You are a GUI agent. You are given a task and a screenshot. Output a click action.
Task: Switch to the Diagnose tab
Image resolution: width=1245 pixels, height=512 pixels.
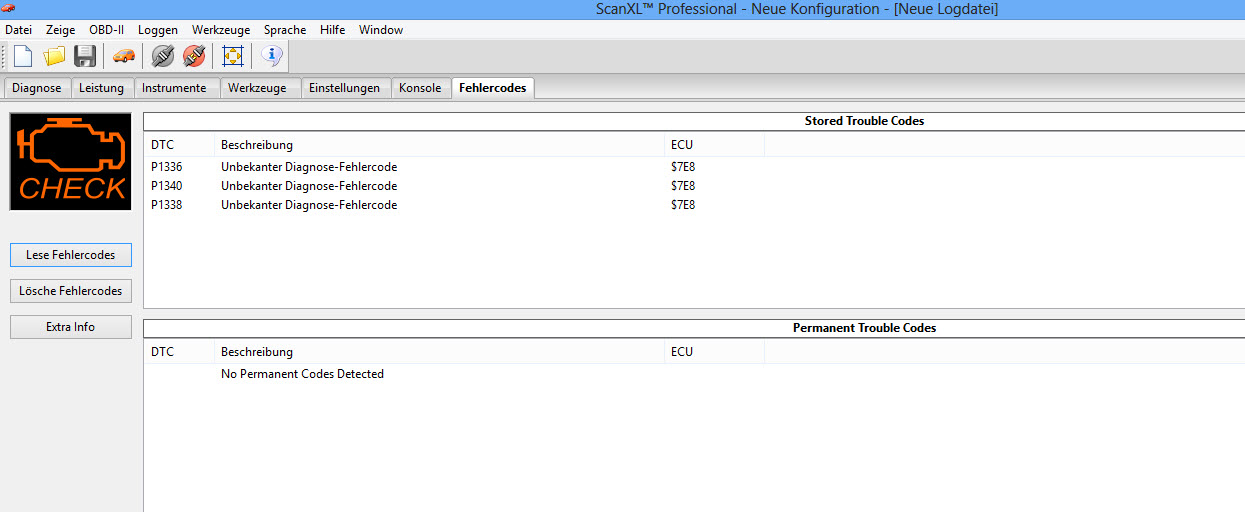click(x=37, y=88)
